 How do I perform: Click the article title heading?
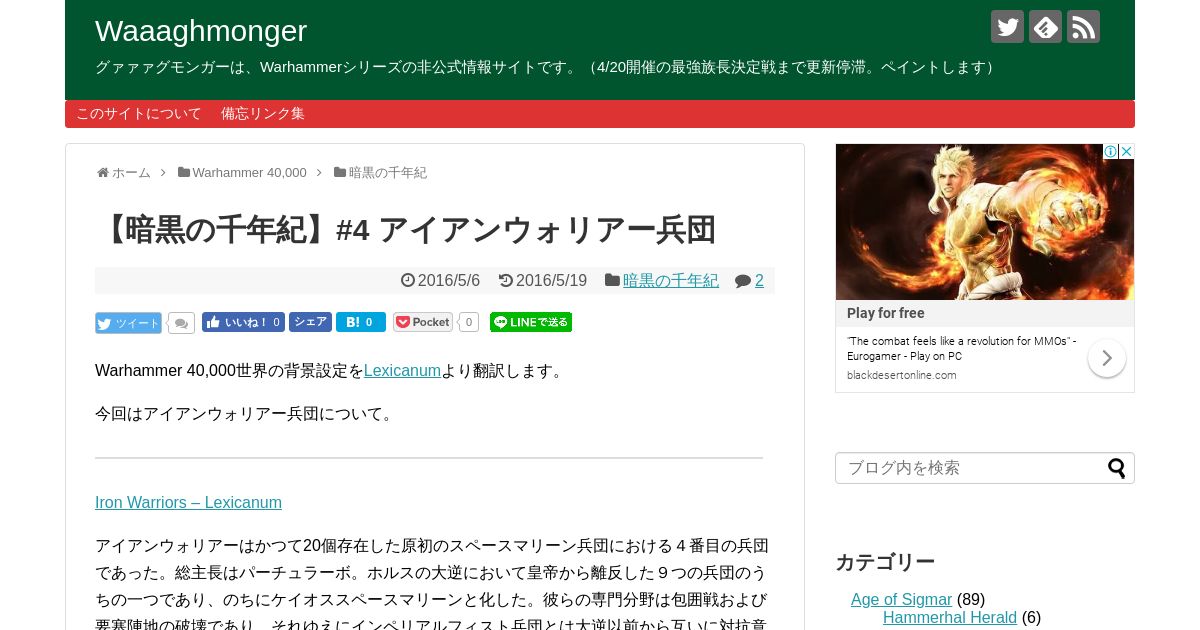tap(406, 230)
